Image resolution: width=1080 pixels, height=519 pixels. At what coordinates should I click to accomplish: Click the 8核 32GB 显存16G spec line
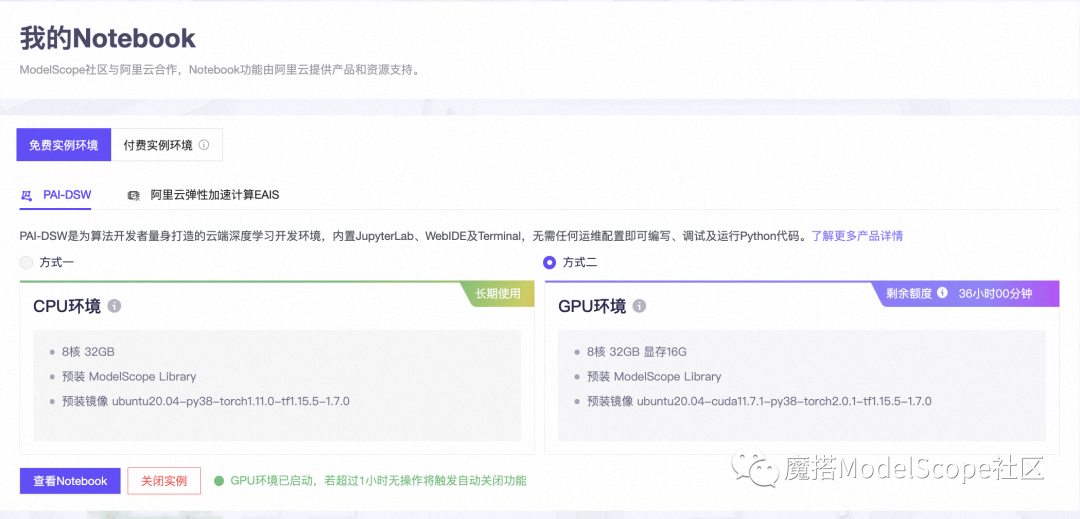tap(637, 352)
